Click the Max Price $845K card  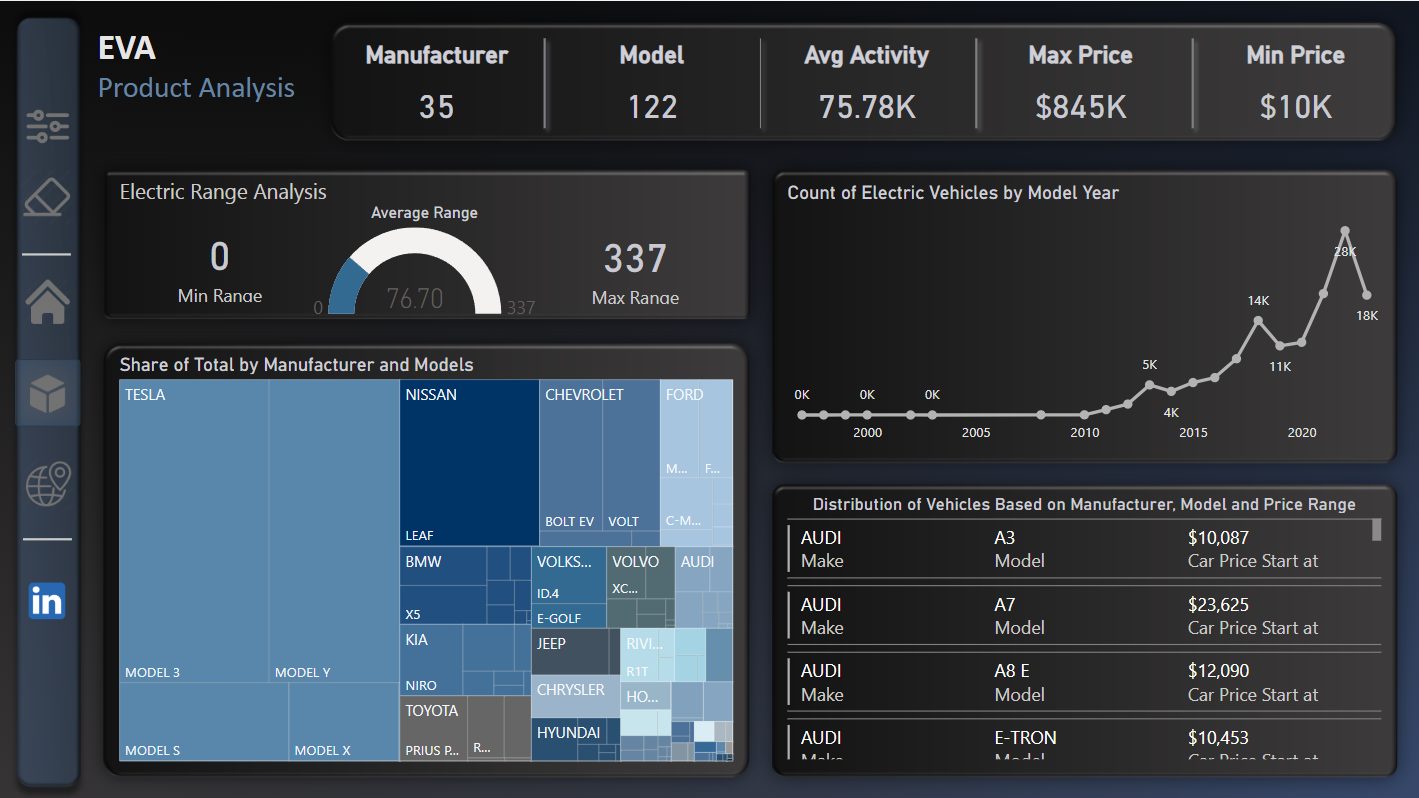pyautogui.click(x=1080, y=81)
